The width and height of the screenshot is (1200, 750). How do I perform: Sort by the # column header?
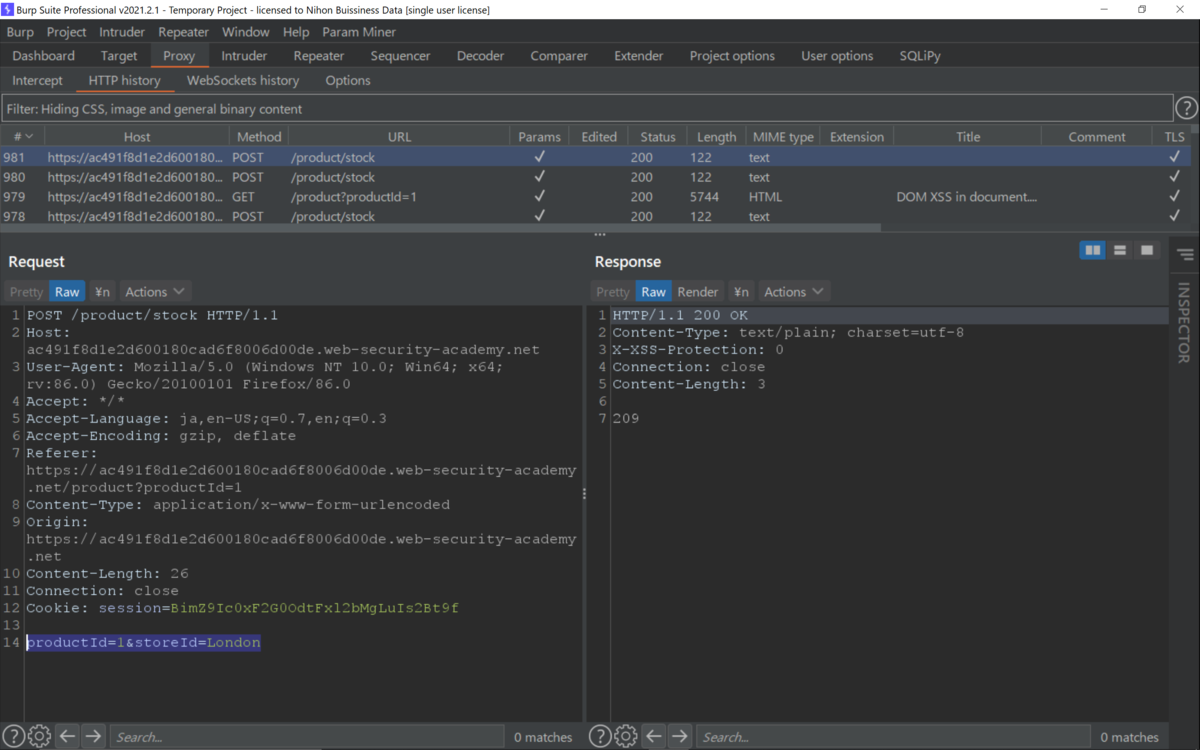pyautogui.click(x=22, y=137)
